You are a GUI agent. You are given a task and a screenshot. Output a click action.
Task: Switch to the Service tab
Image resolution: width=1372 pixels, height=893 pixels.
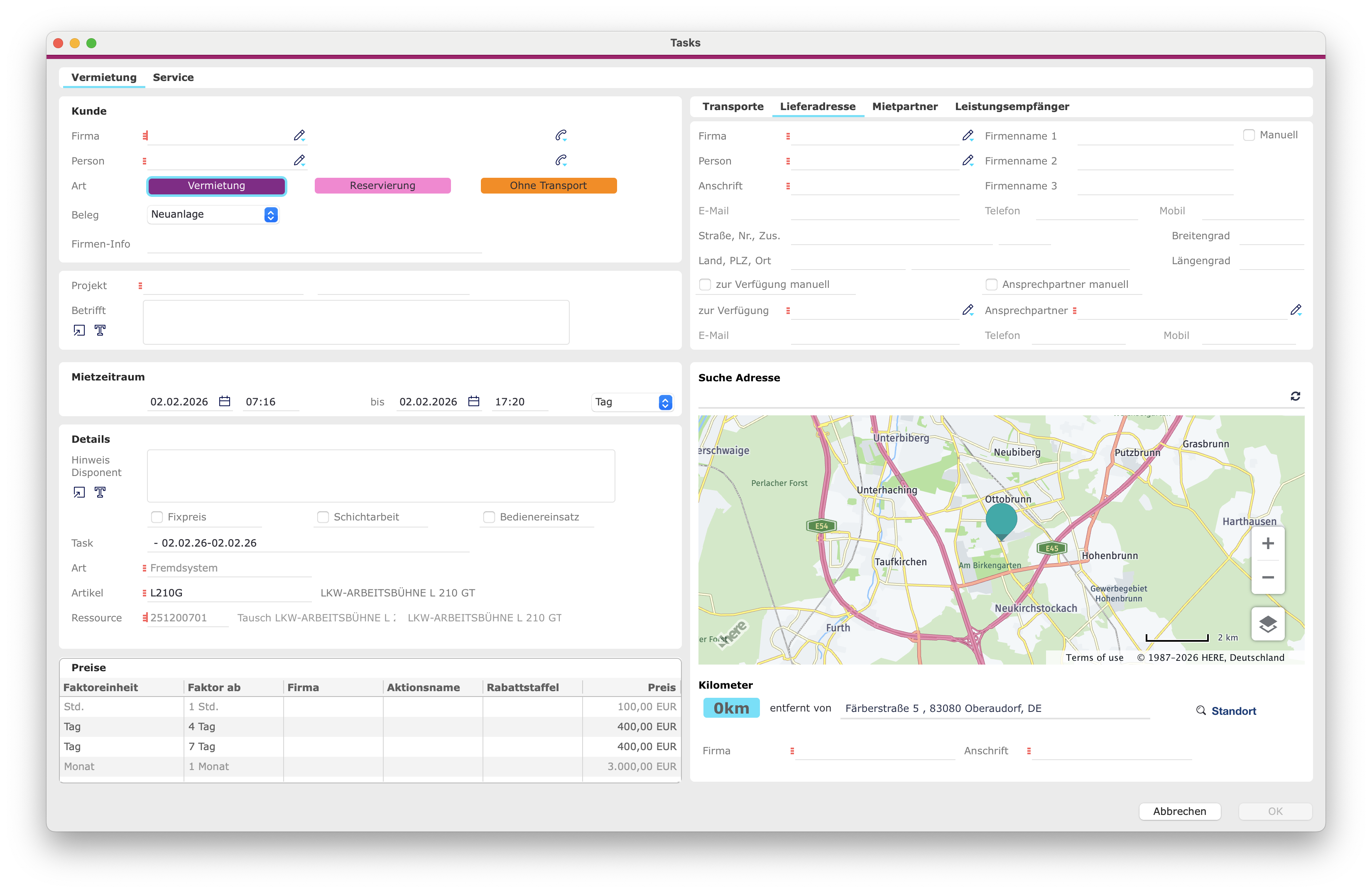point(173,77)
